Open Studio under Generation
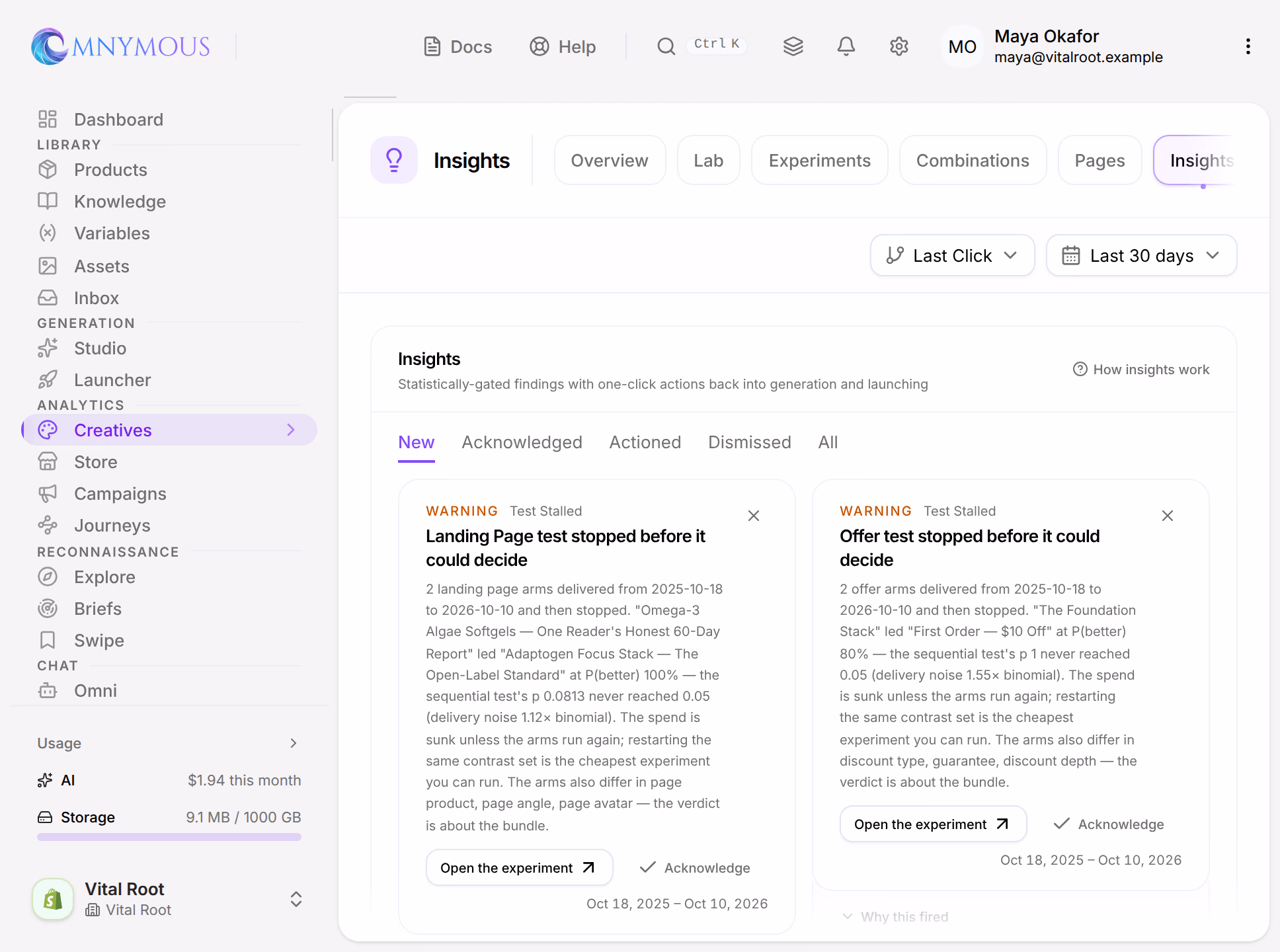 [169, 348]
